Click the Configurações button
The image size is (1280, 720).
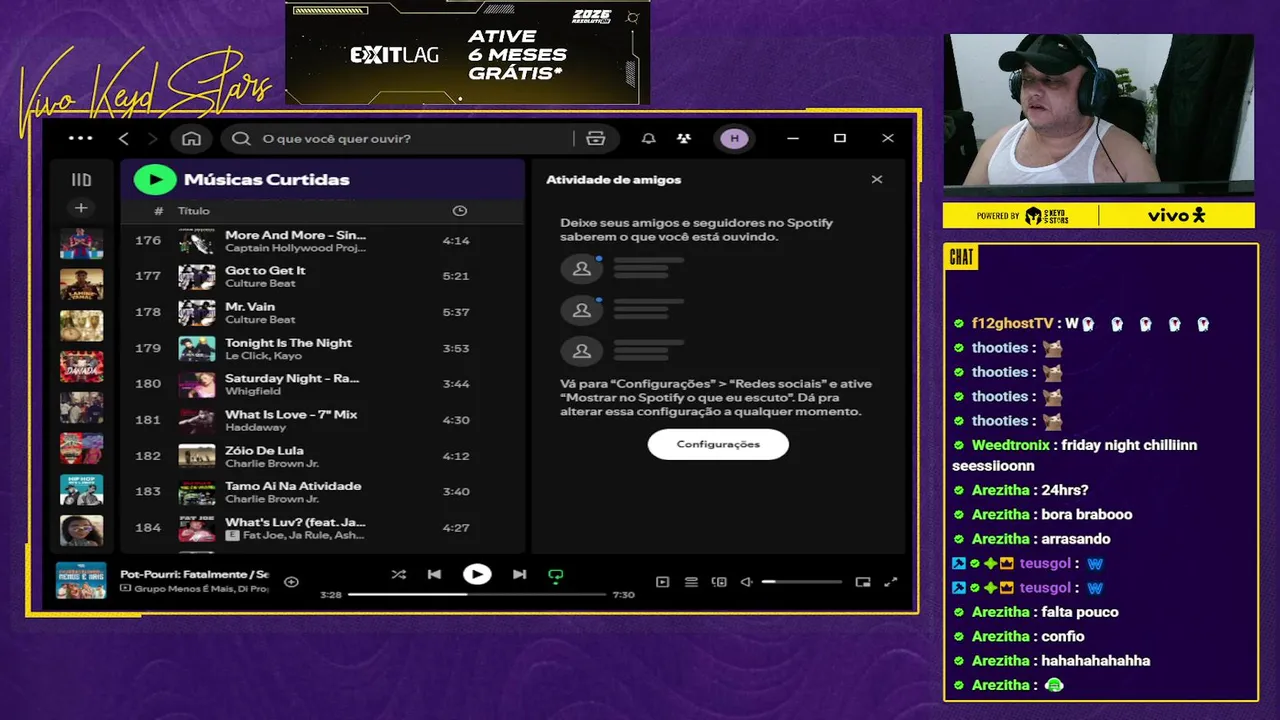click(x=718, y=444)
